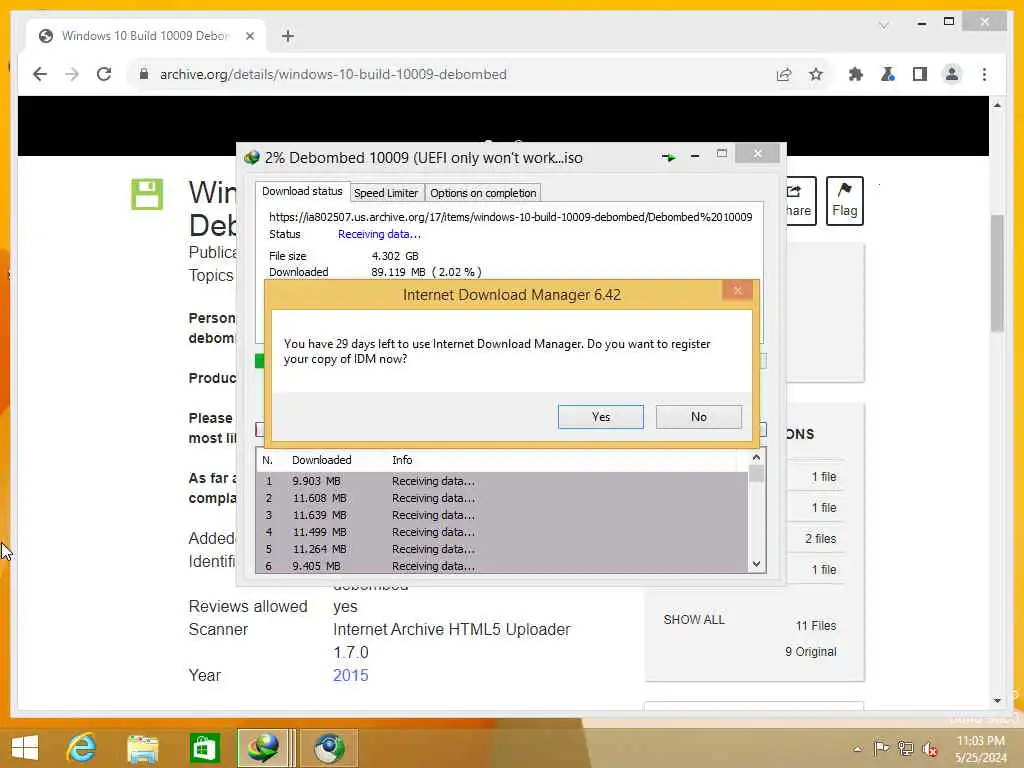This screenshot has width=1024, height=768.
Task: Open a new Chrome tab
Action: pos(287,36)
